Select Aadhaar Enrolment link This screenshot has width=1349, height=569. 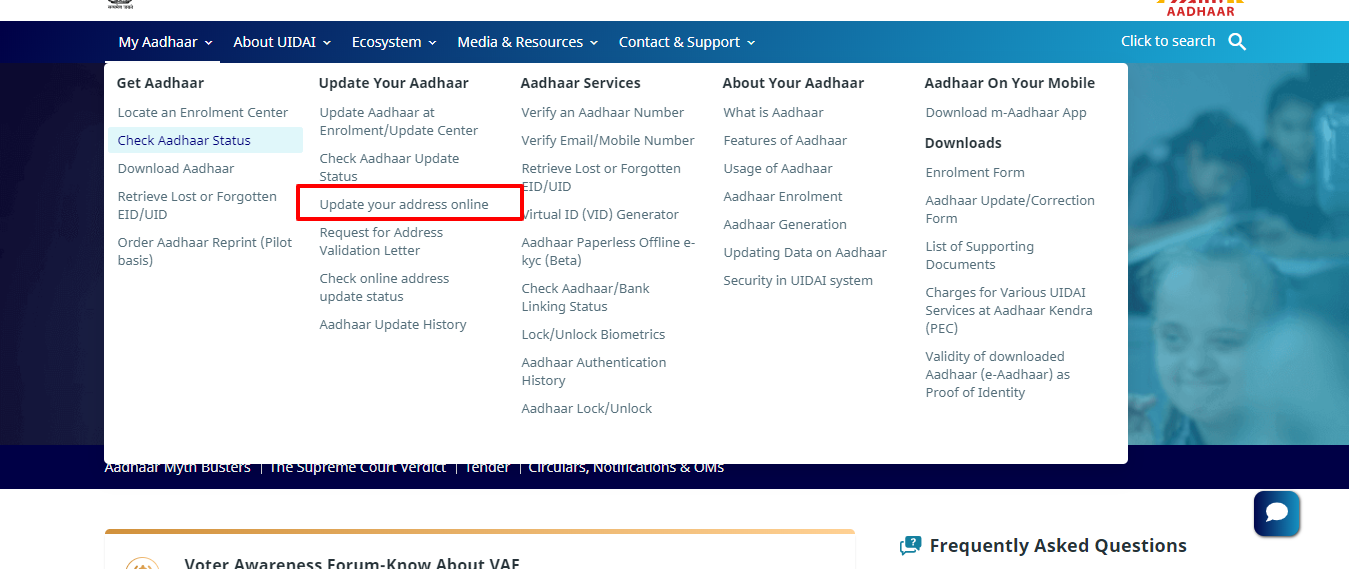[783, 197]
